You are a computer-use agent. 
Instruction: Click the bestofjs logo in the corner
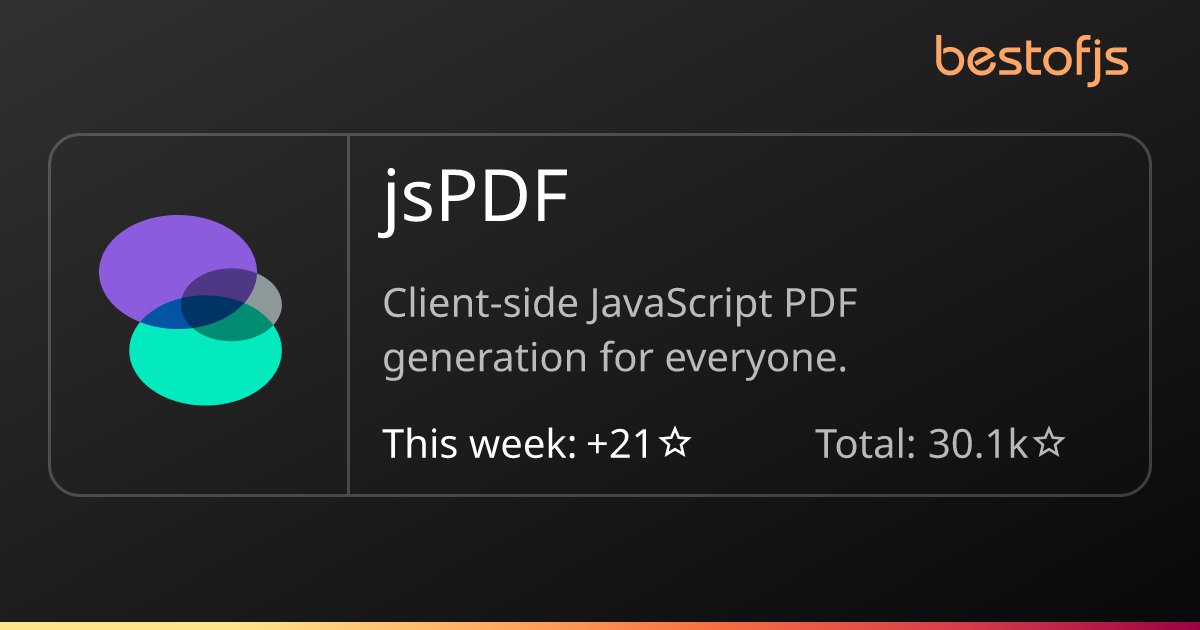(1032, 60)
